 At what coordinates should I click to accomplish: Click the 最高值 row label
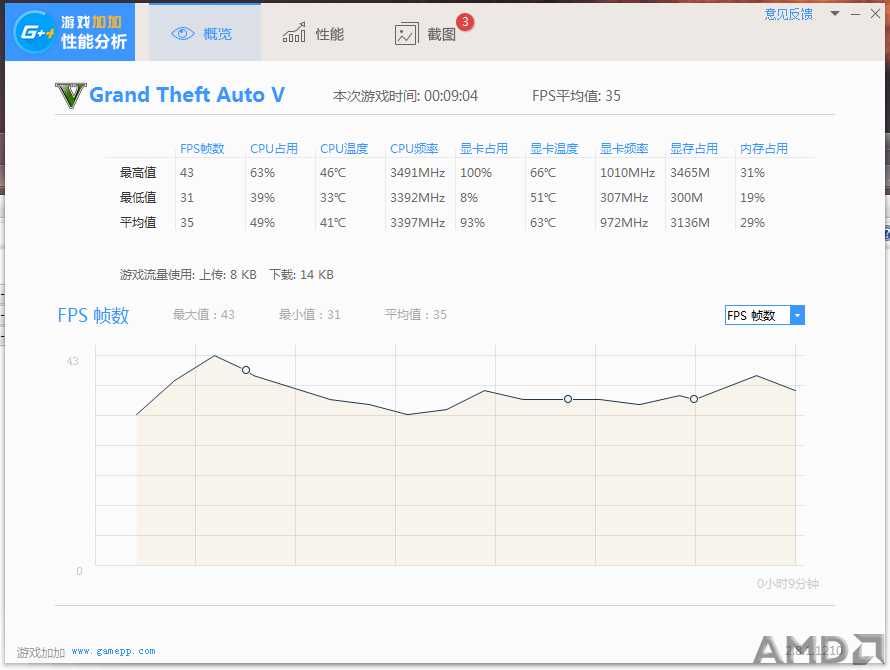click(x=138, y=173)
